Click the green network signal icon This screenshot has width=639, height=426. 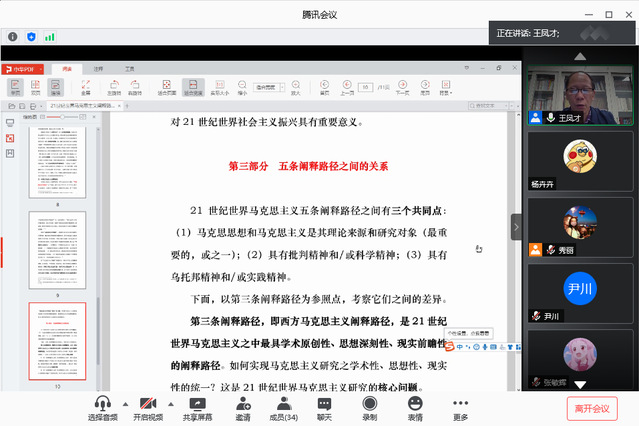[x=49, y=36]
